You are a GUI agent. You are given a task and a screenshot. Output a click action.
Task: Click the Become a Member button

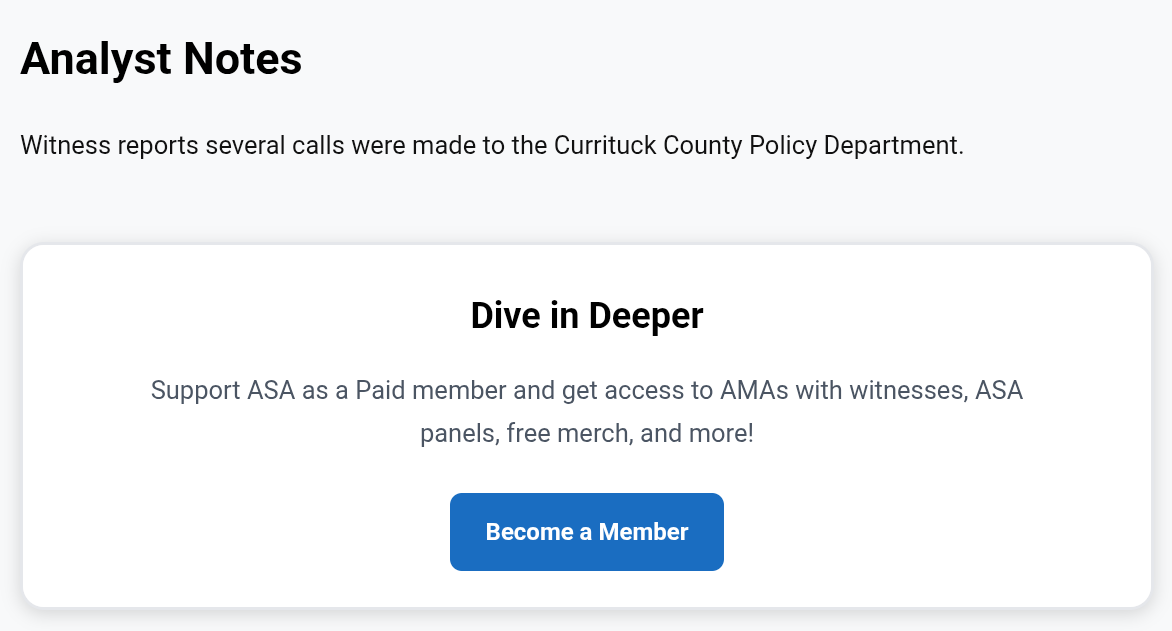pos(587,532)
